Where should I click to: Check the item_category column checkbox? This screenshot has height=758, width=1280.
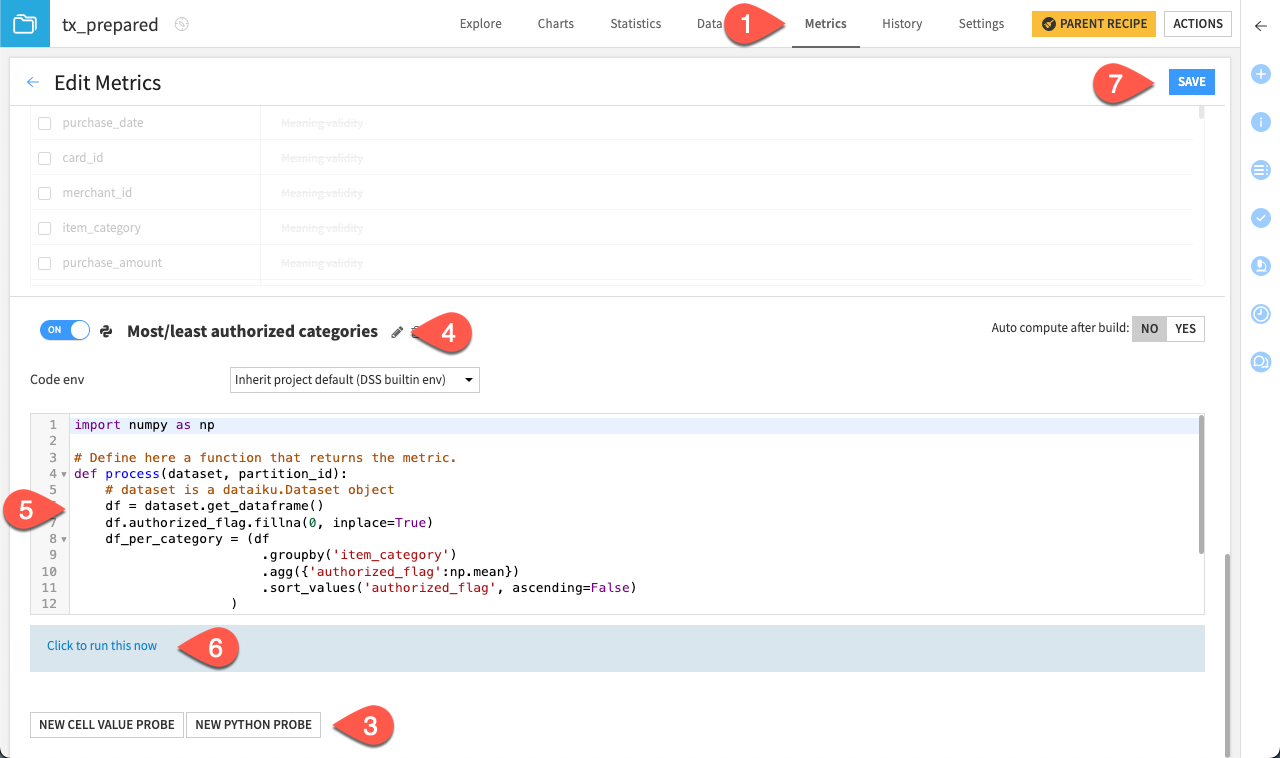point(44,227)
